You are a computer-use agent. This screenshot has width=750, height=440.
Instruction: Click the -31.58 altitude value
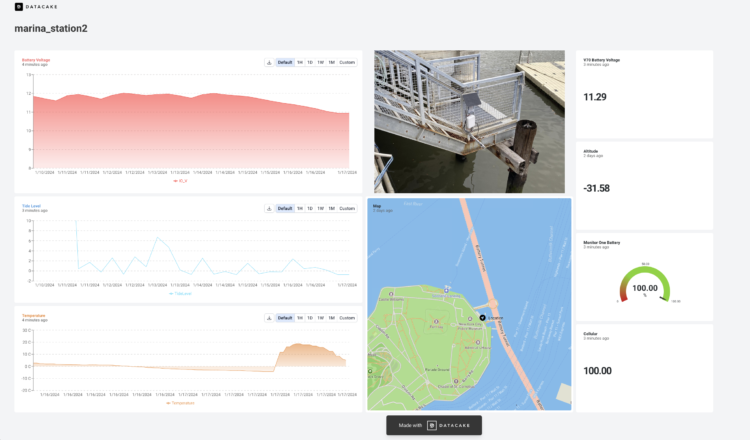[x=596, y=188]
